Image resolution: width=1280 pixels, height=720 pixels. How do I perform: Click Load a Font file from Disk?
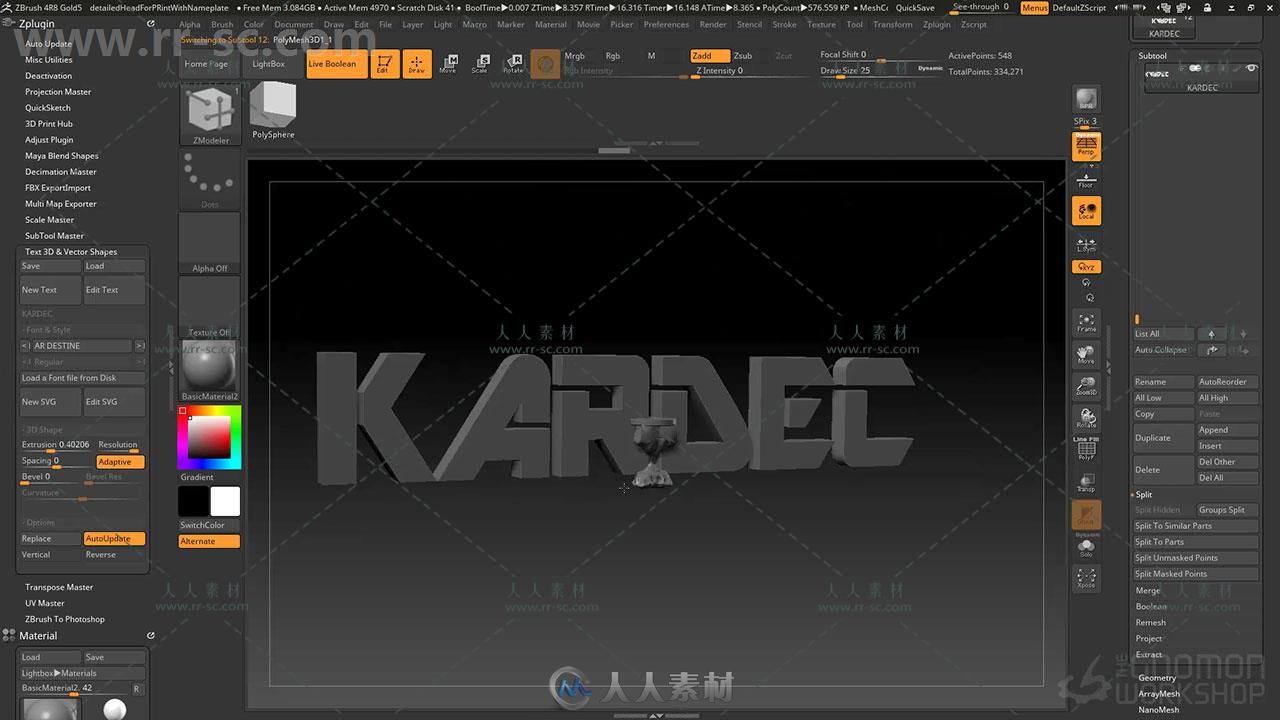[x=83, y=378]
